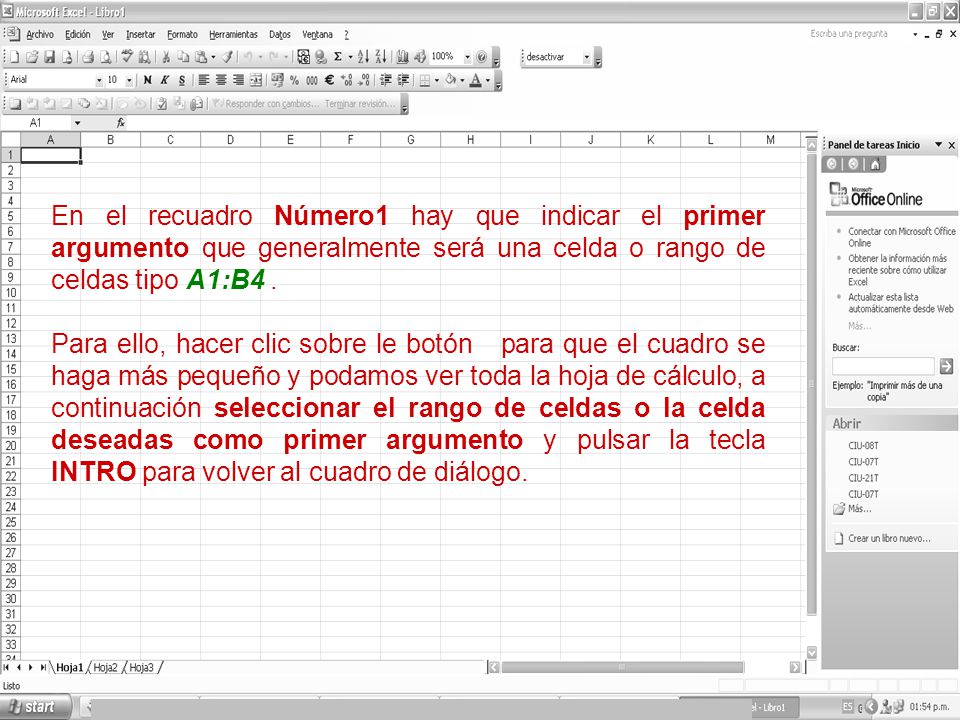This screenshot has width=960, height=720.
Task: Switch to the Hoja2 sheet tab
Action: pyautogui.click(x=105, y=667)
